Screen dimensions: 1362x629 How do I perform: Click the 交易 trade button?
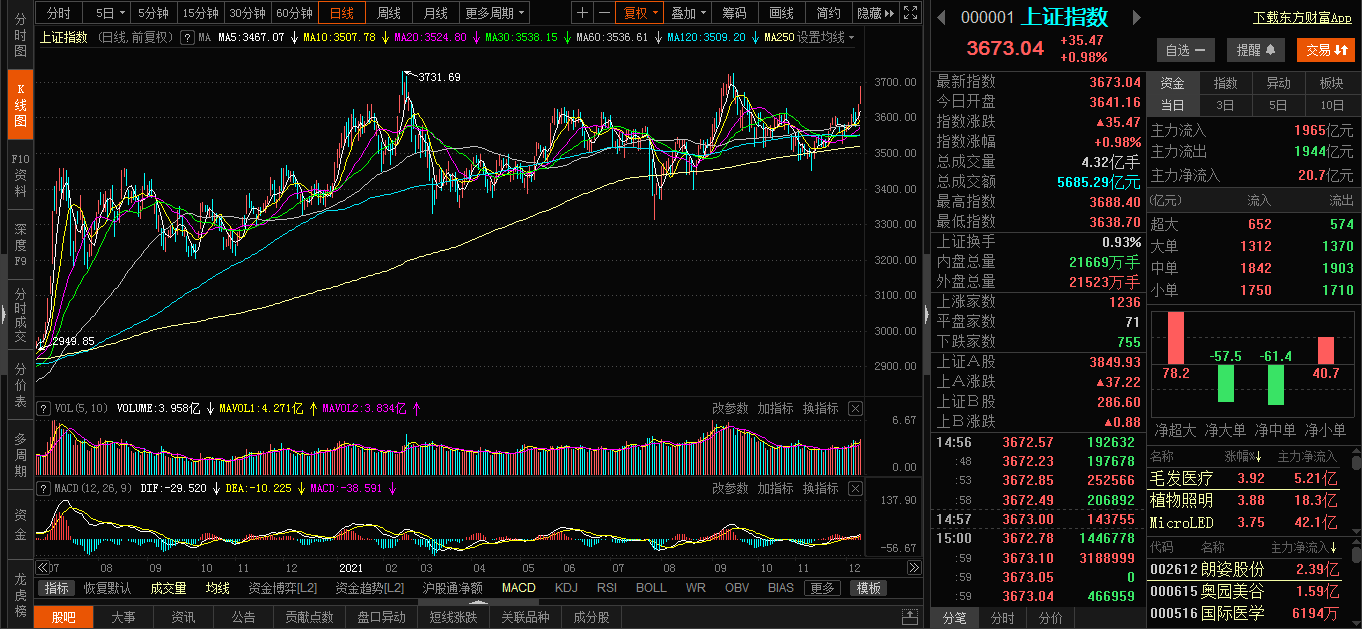pos(1325,50)
